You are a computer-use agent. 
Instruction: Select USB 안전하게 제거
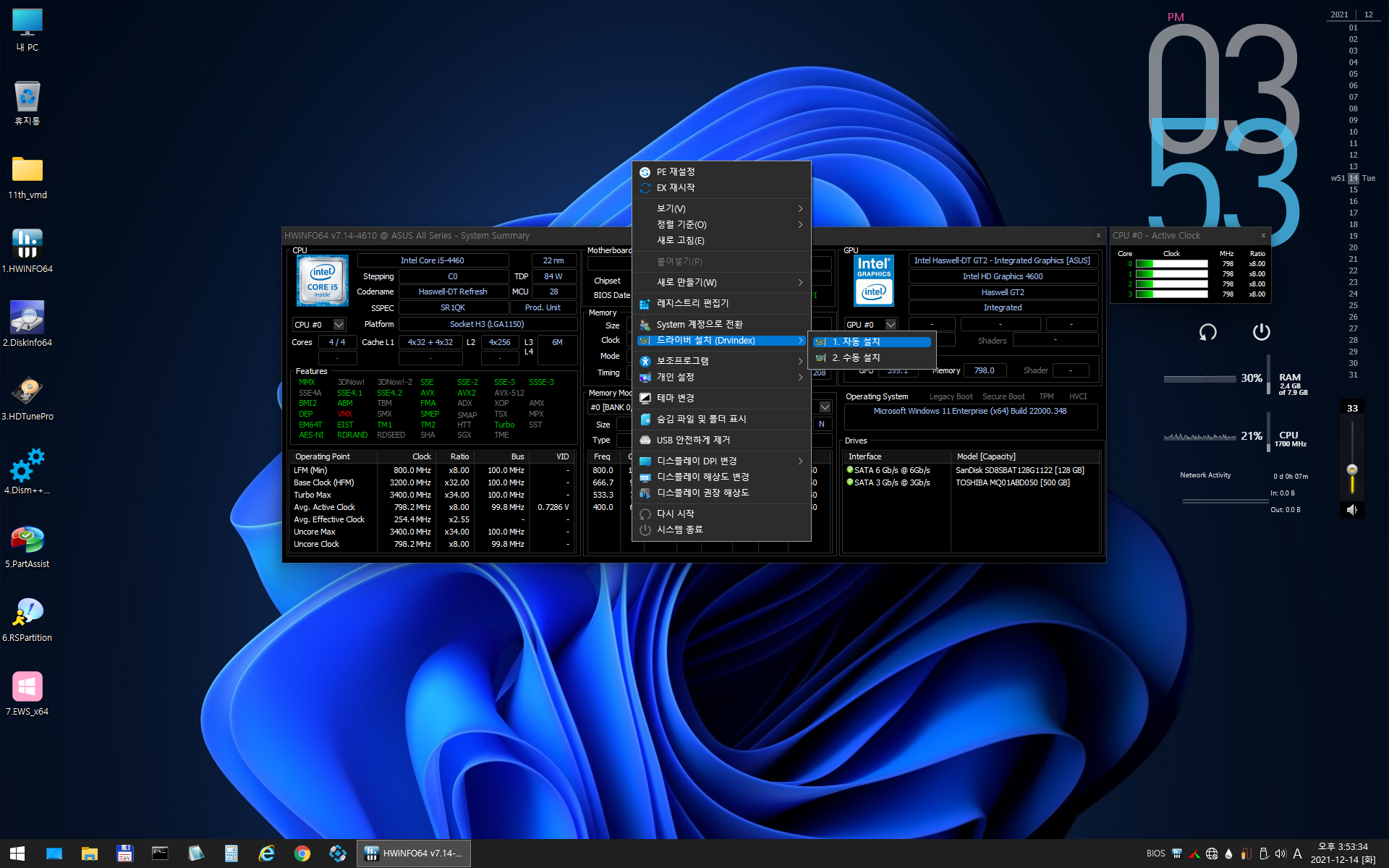point(721,440)
